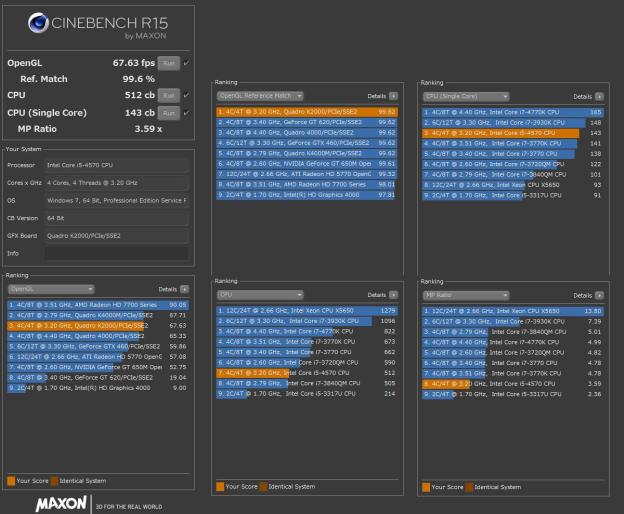The width and height of the screenshot is (624, 514).
Task: Open the OpenGL ranking dropdown
Action: coord(51,289)
